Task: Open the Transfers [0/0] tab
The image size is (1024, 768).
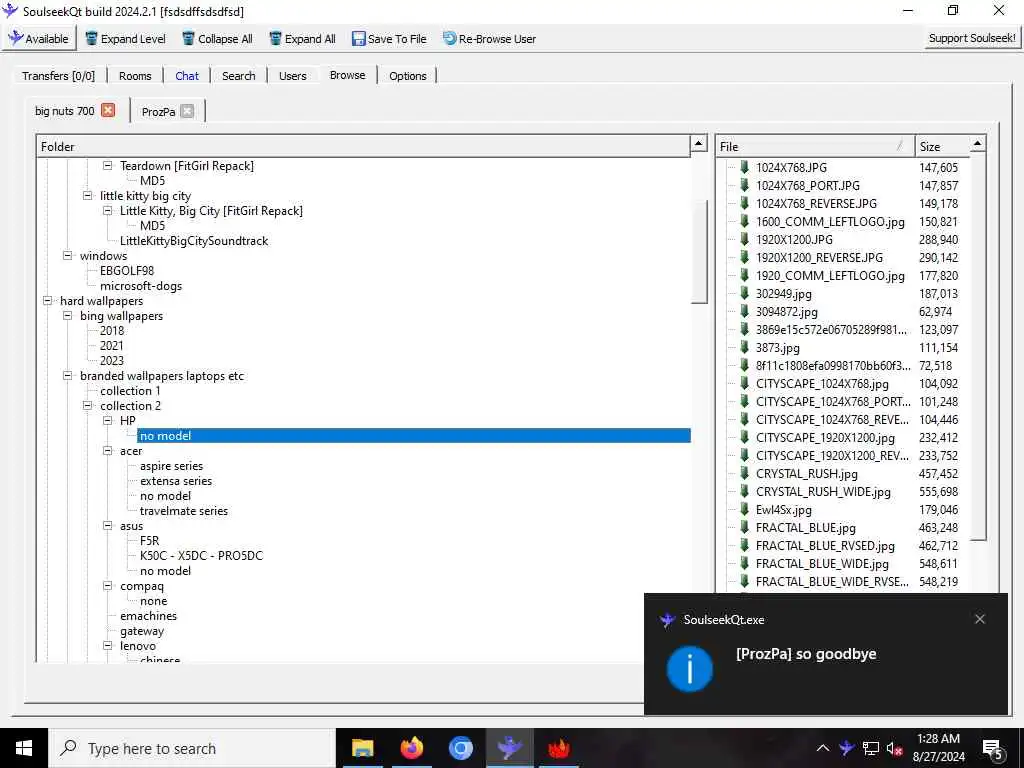Action: click(x=58, y=76)
